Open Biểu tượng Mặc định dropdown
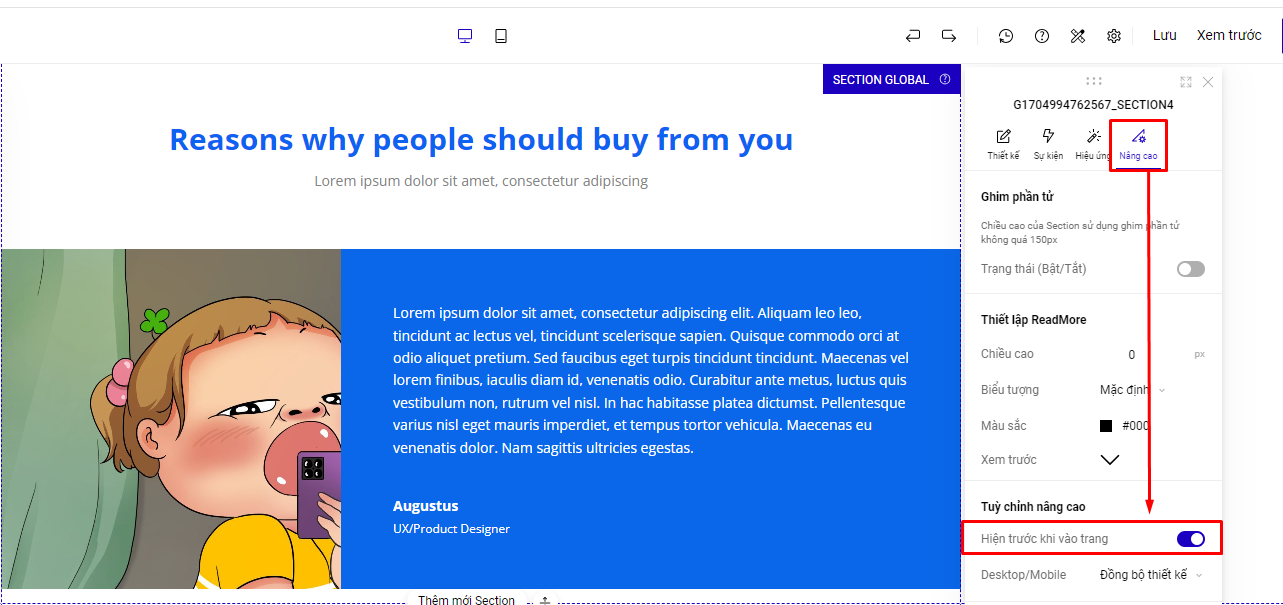This screenshot has height=605, width=1283. point(1132,390)
